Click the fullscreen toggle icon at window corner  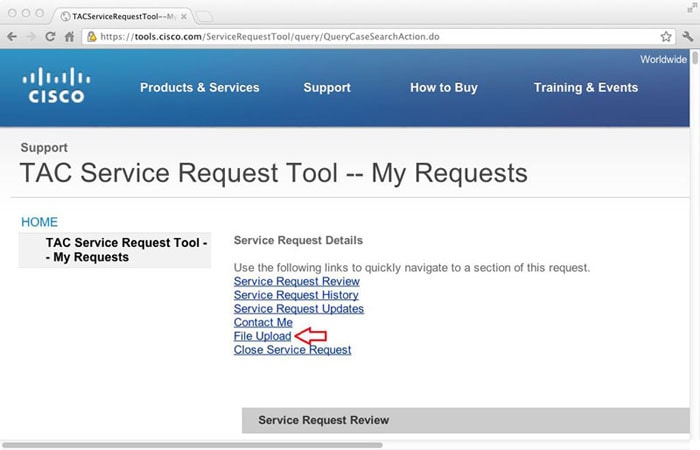tap(692, 7)
